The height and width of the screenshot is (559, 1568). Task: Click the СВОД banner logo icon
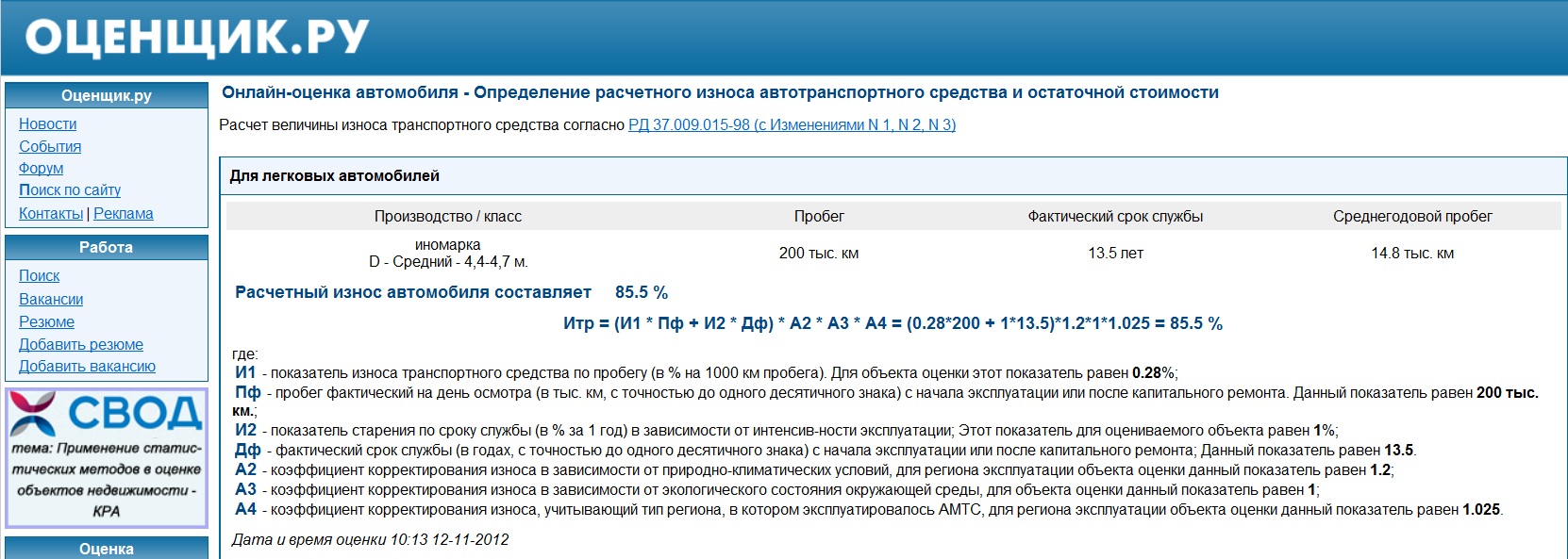pyautogui.click(x=34, y=414)
